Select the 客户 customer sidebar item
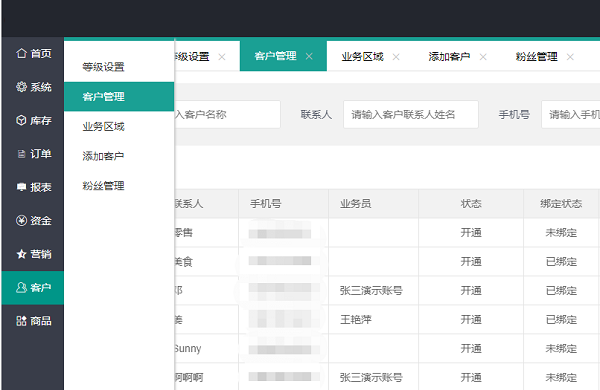600x390 pixels. pos(33,287)
